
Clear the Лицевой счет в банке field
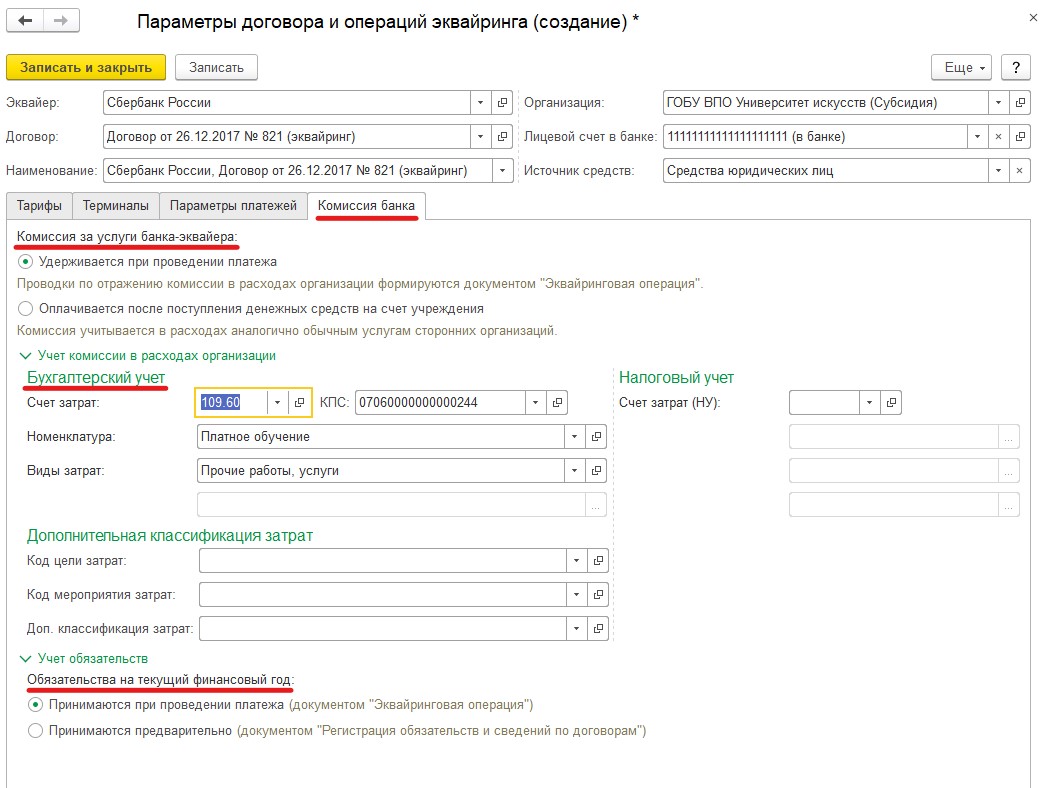click(x=998, y=136)
